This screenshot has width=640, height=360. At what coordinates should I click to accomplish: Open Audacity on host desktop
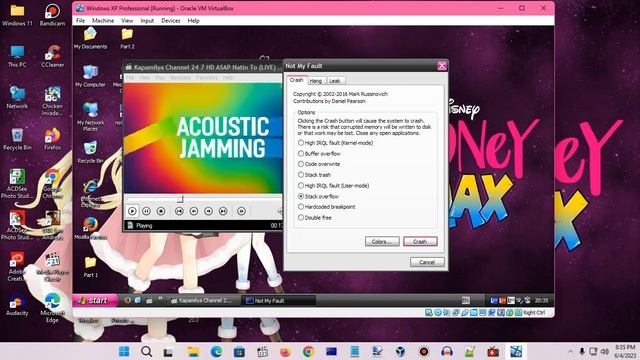(17, 304)
